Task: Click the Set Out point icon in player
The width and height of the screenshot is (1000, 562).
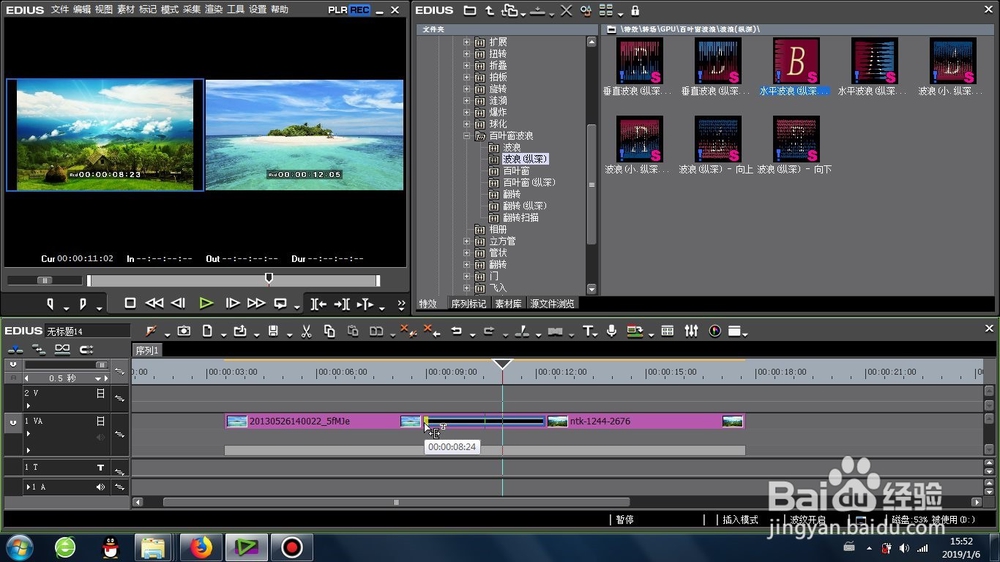Action: coord(83,304)
